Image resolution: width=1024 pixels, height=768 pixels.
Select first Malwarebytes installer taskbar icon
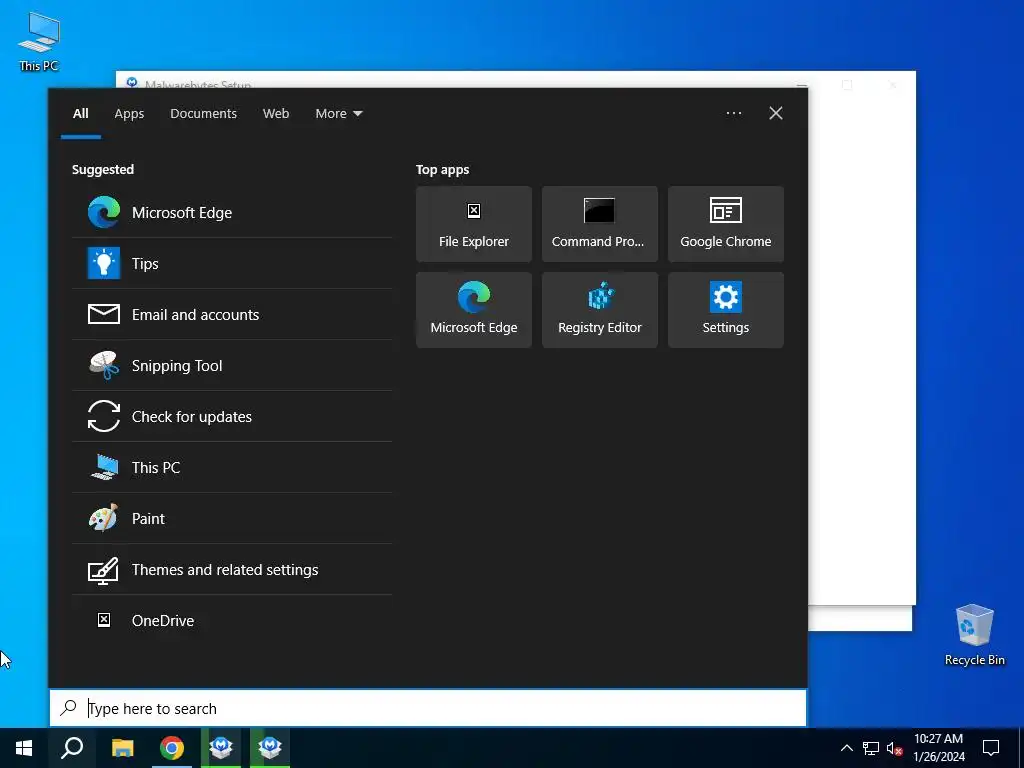pos(221,748)
